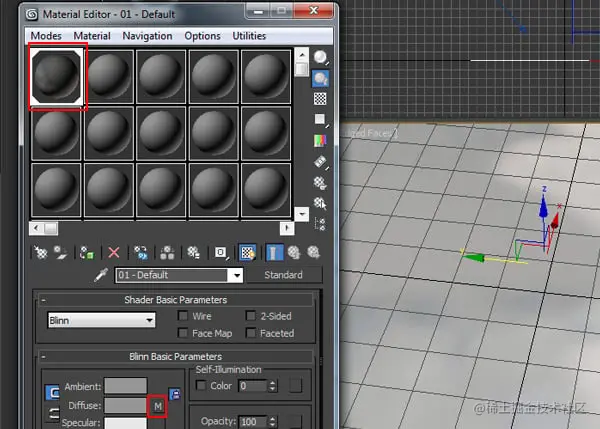Viewport: 600px width, 429px height.
Task: Open material editor Options icon
Action: 320,183
